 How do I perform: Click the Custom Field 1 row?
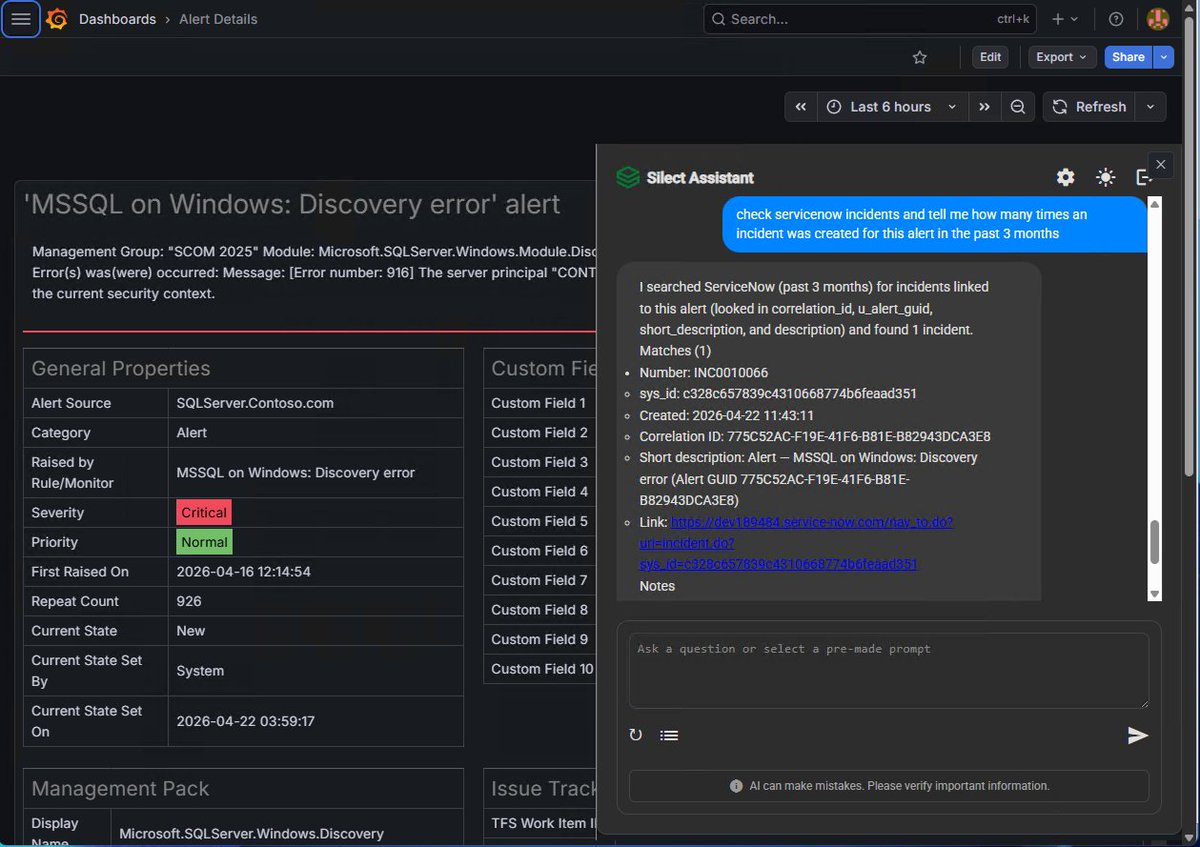(540, 403)
